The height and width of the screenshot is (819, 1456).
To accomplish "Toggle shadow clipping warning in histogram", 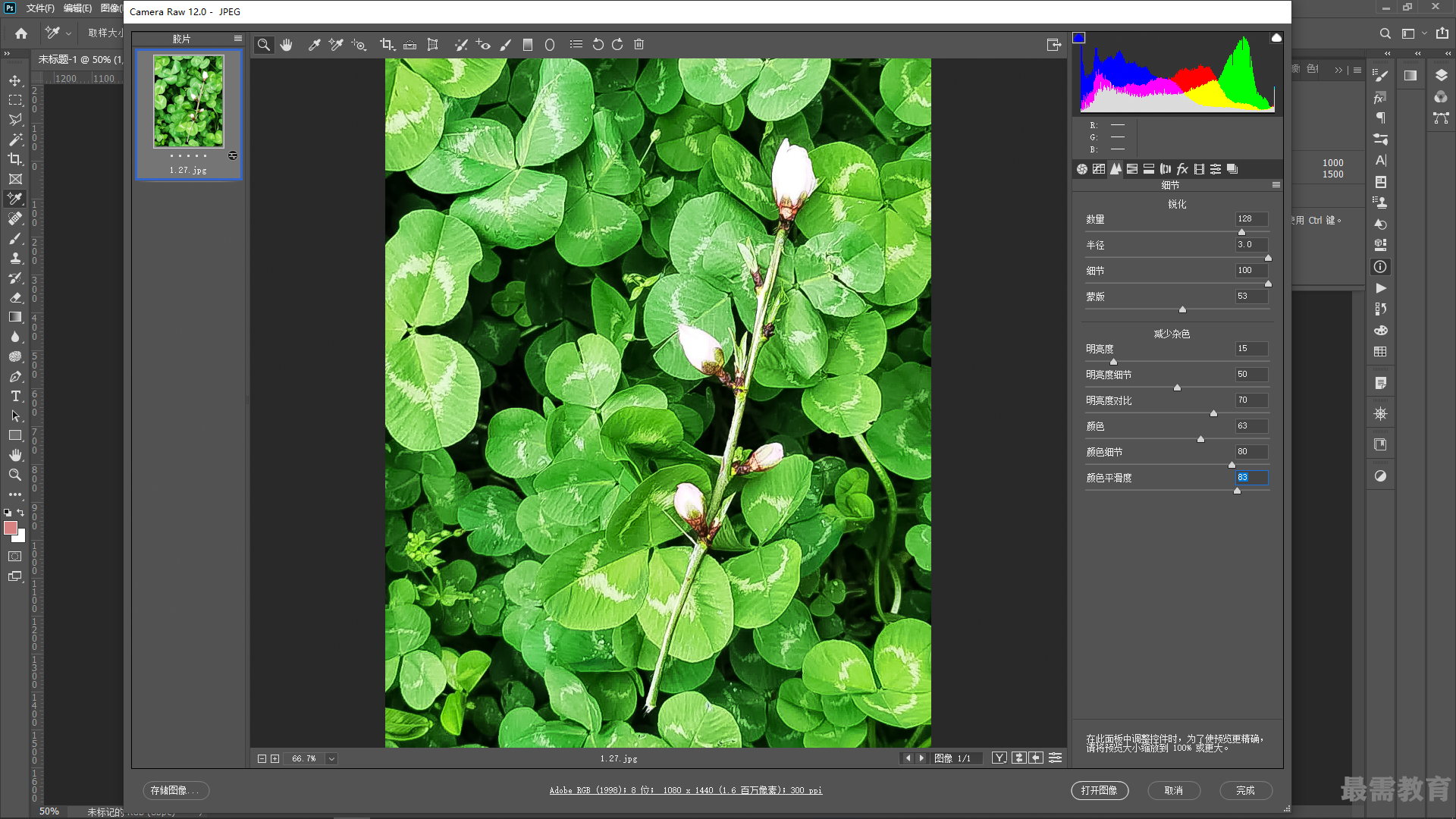I will [x=1079, y=38].
